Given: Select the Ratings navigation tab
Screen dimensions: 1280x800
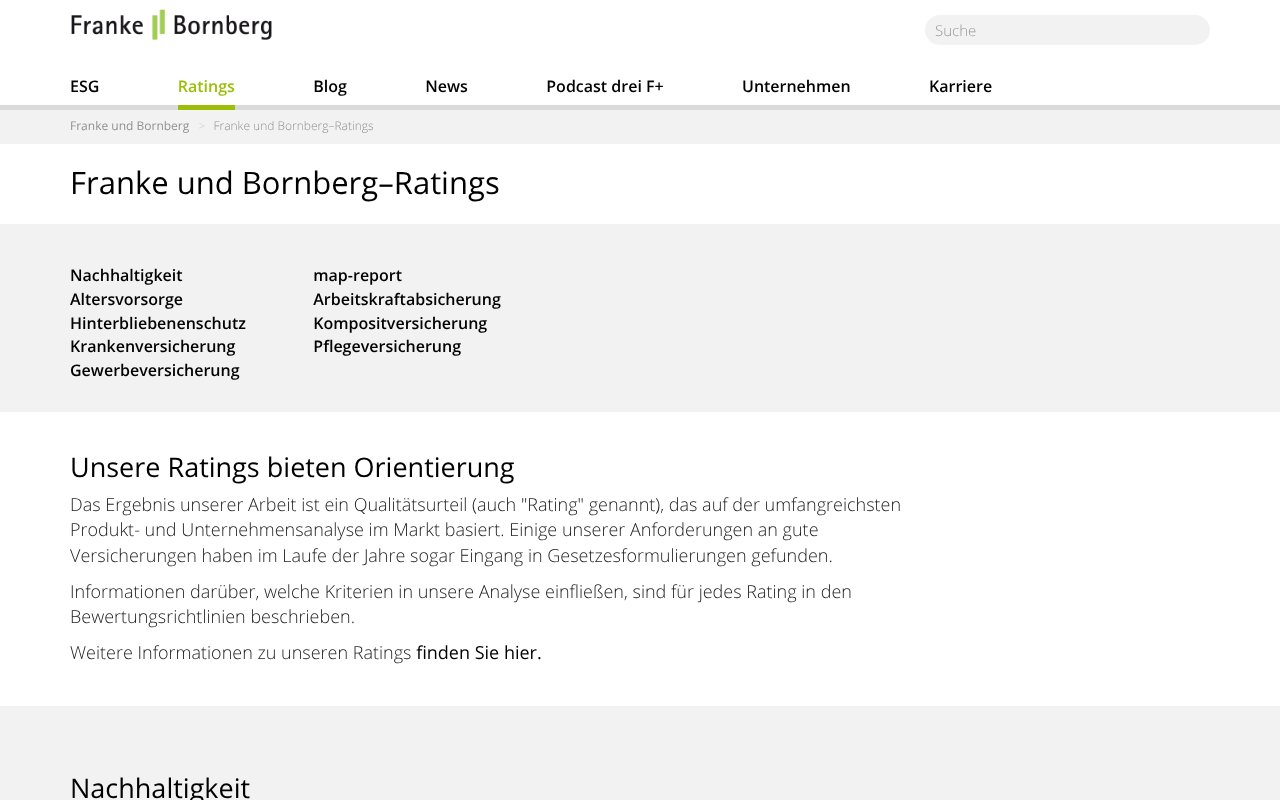Looking at the screenshot, I should (206, 86).
